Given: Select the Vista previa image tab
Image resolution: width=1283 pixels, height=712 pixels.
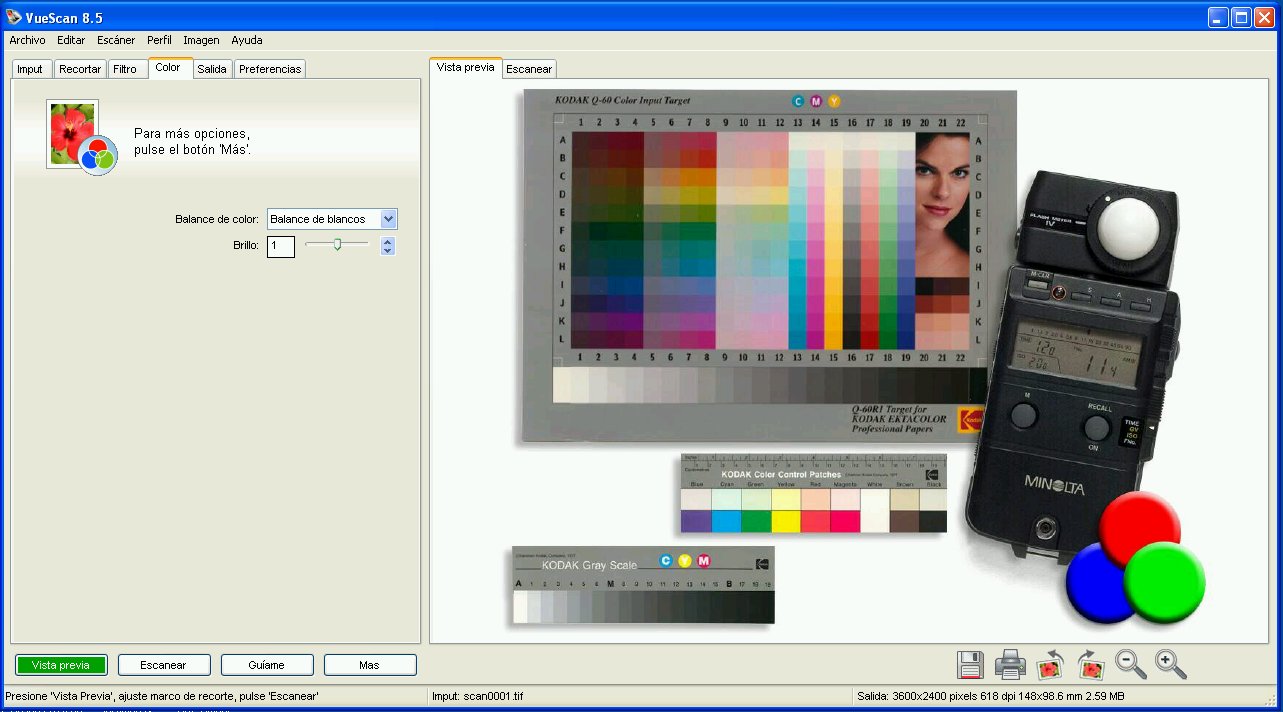Looking at the screenshot, I should coord(465,67).
